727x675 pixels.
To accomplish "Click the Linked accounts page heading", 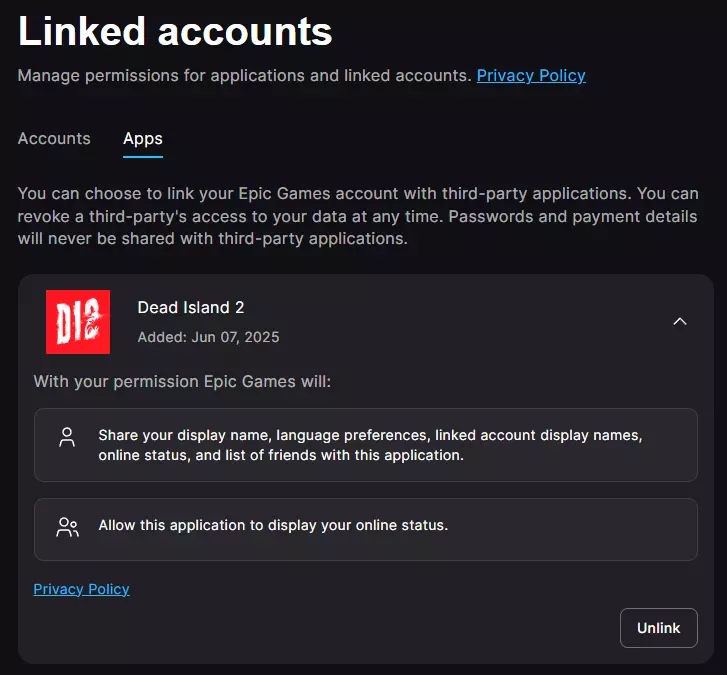I will (175, 32).
